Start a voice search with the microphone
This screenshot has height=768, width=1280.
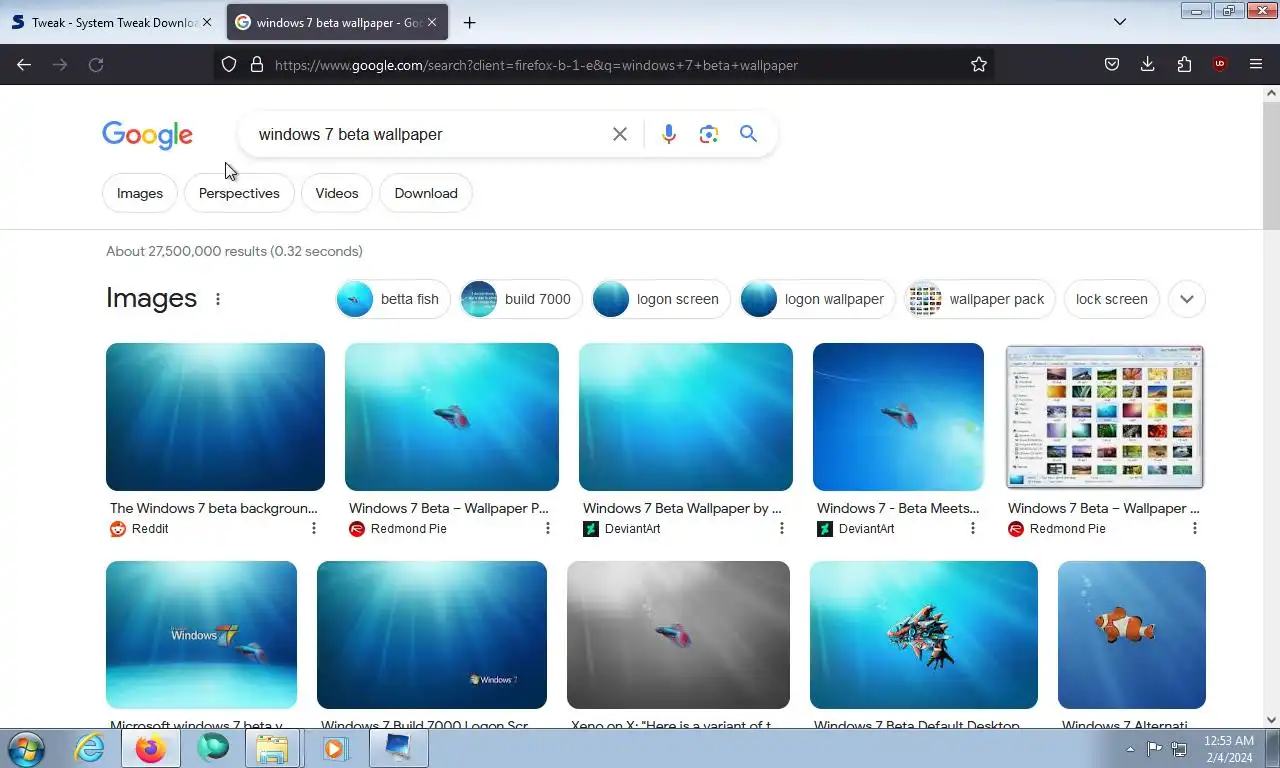669,134
